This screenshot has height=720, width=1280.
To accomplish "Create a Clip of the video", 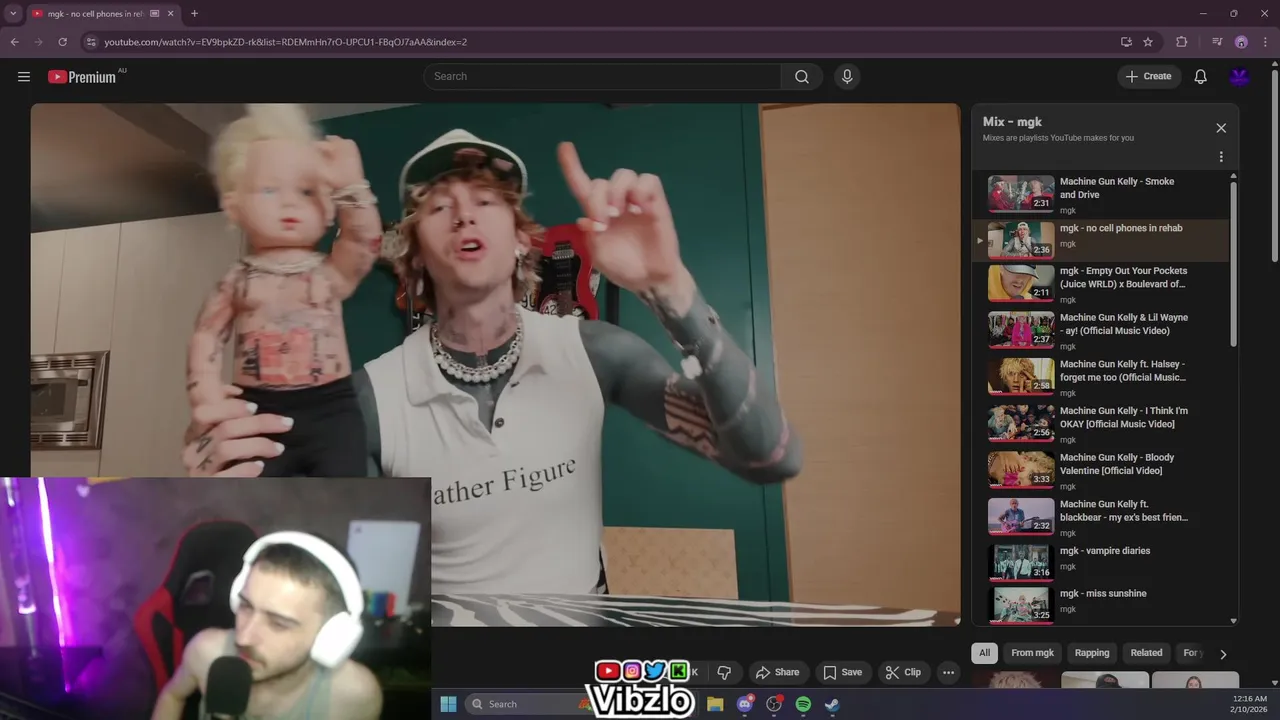I will 903,672.
